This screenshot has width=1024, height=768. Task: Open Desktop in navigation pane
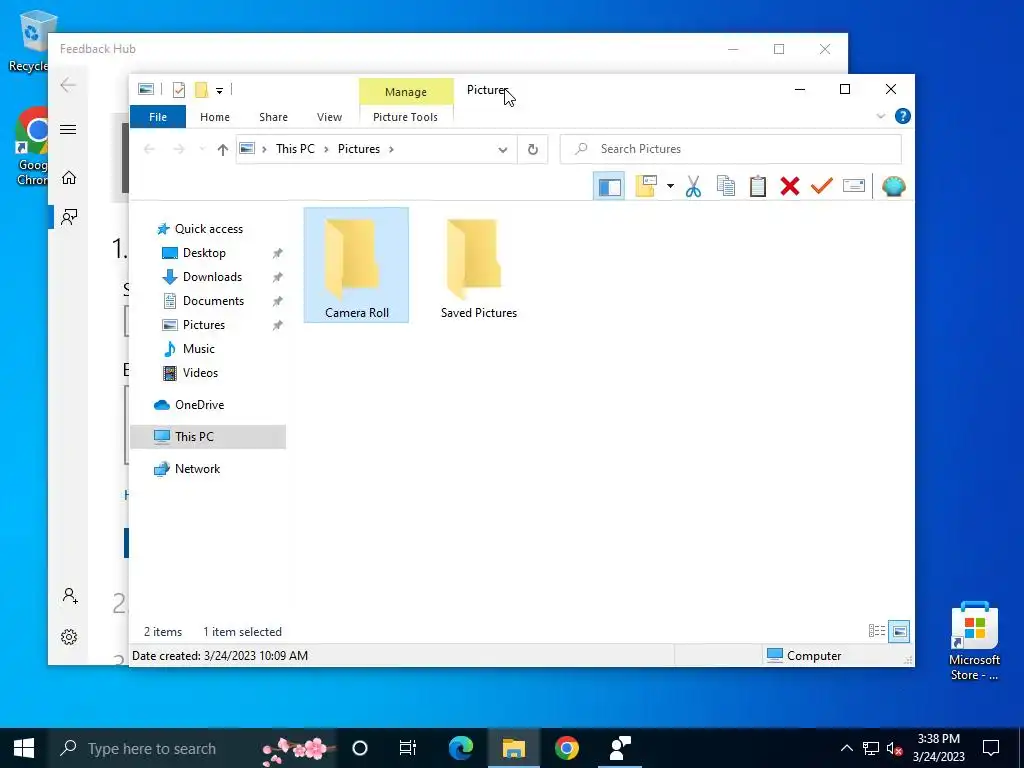coord(204,253)
